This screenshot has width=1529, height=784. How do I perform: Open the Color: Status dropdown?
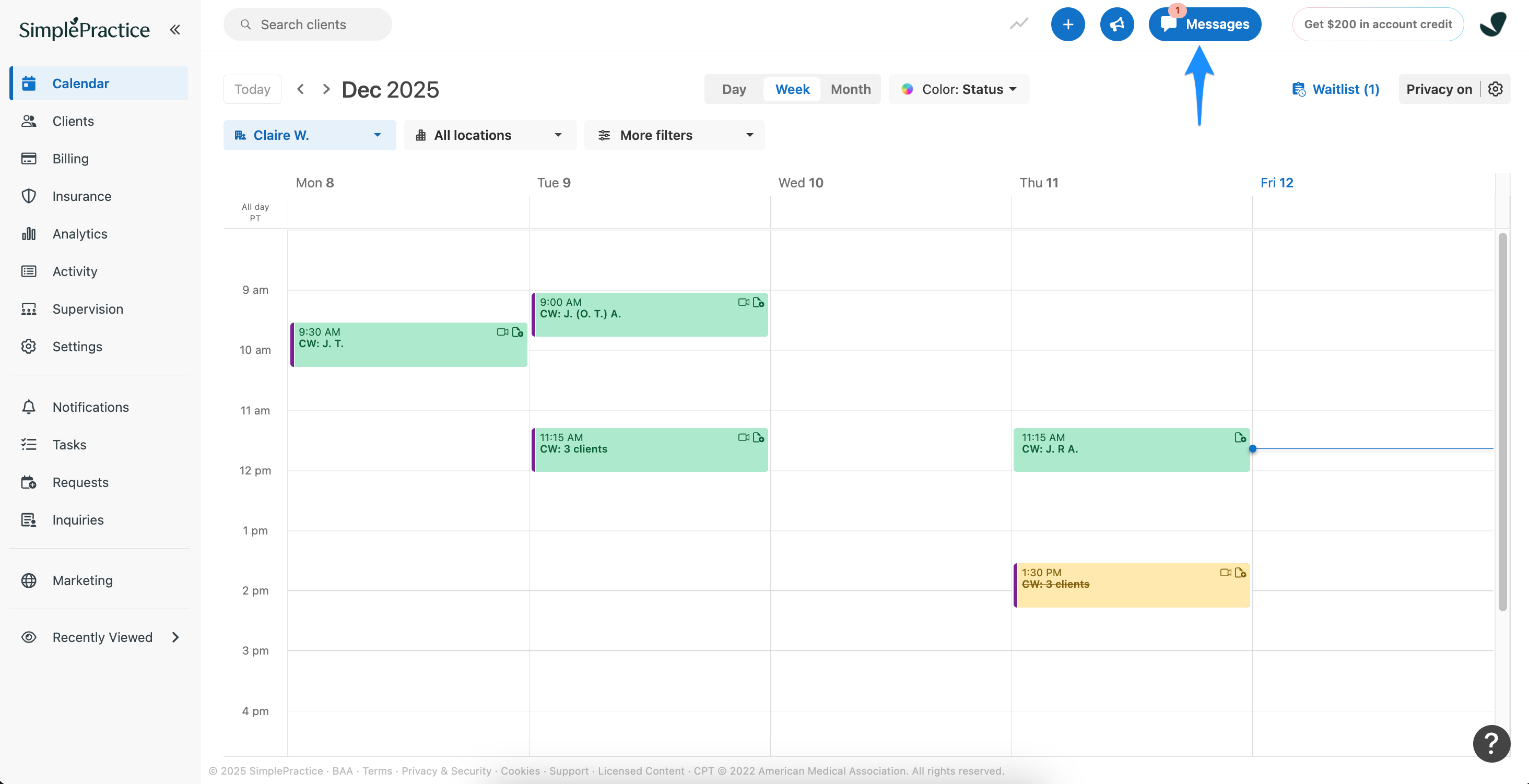click(x=959, y=89)
